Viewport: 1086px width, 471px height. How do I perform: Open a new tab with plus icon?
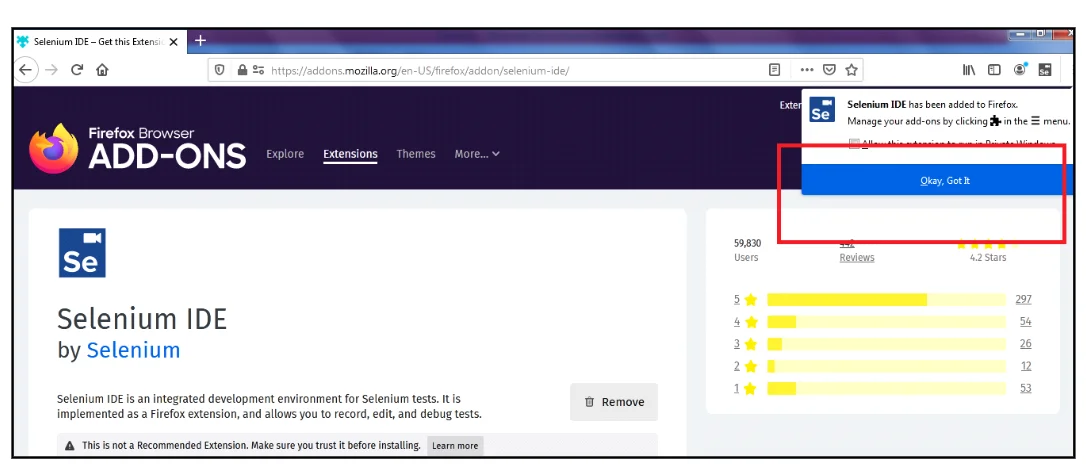coord(200,40)
